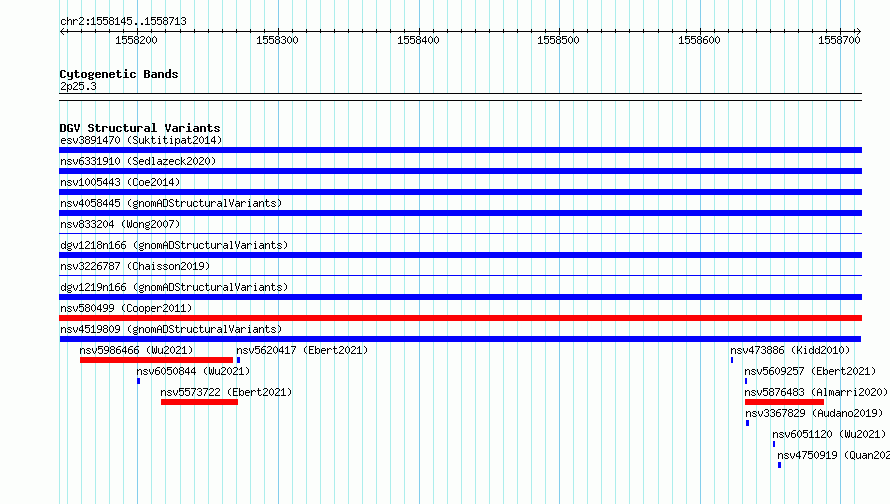Click the red bar of nsv5573722
This screenshot has height=504, width=890.
[x=199, y=402]
